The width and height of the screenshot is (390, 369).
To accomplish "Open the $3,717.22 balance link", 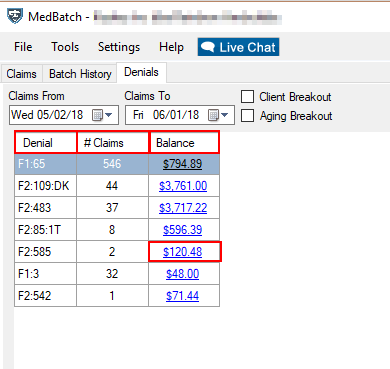I will tap(183, 208).
